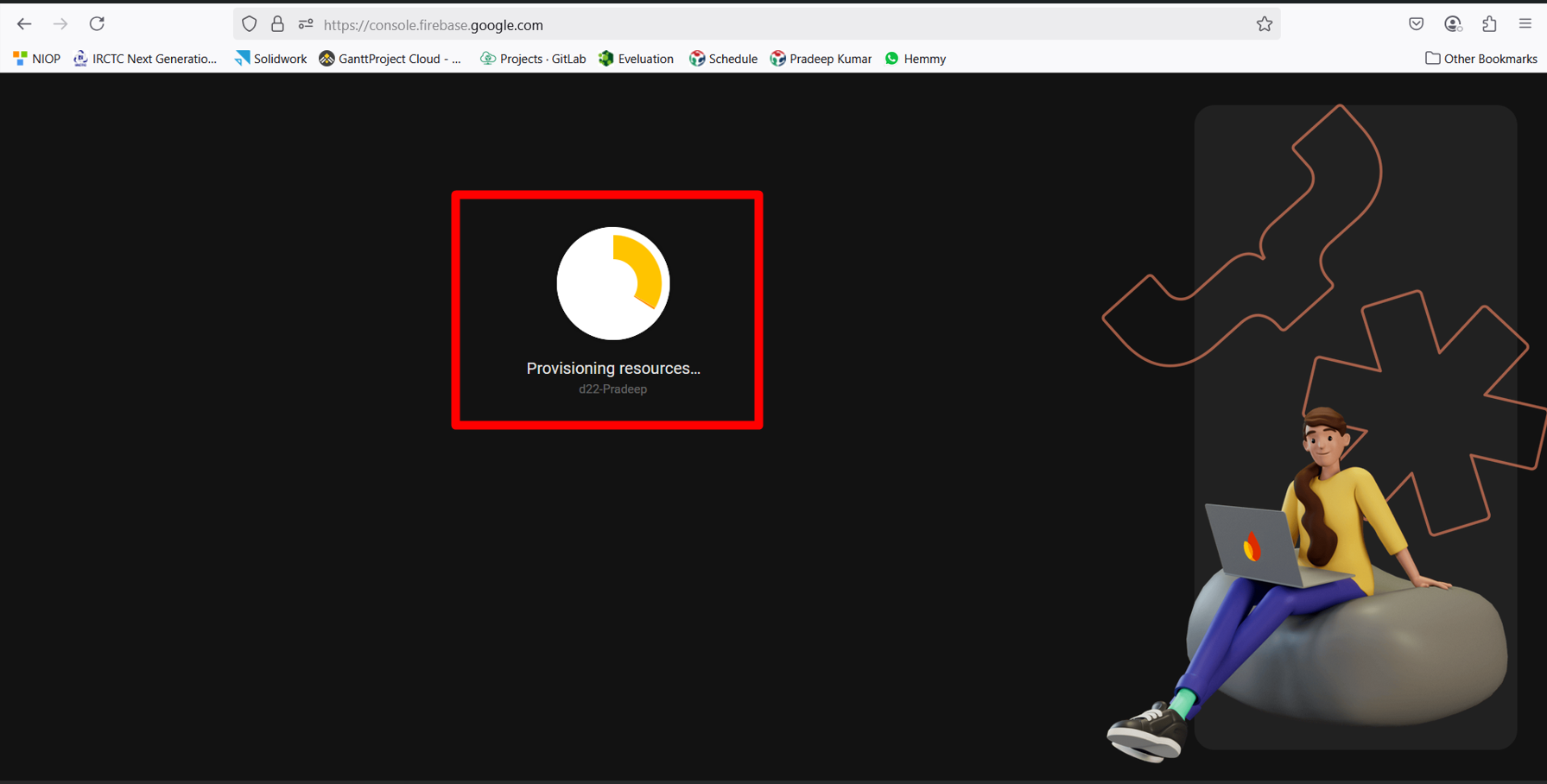1547x784 pixels.
Task: Bookmark this page with the star
Action: coord(1265,24)
